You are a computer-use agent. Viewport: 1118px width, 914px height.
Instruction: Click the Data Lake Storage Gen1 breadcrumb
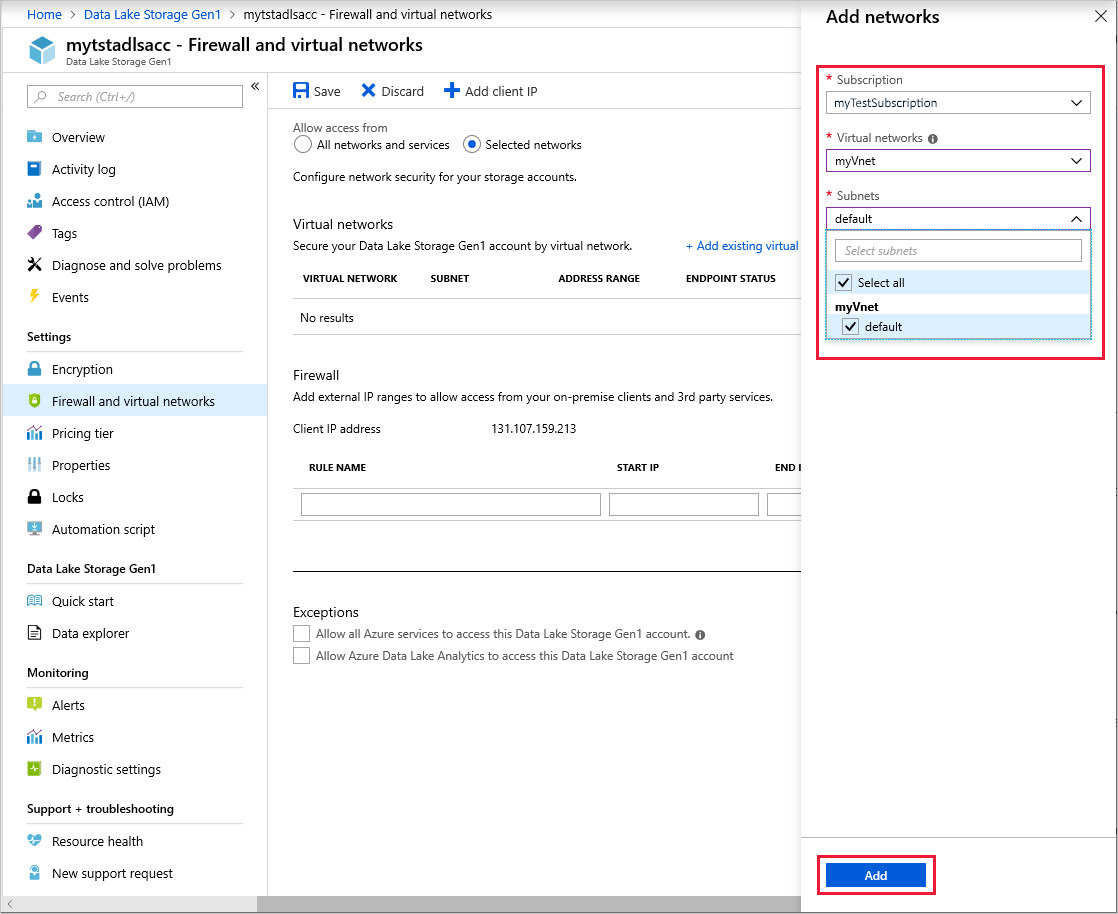click(x=153, y=15)
